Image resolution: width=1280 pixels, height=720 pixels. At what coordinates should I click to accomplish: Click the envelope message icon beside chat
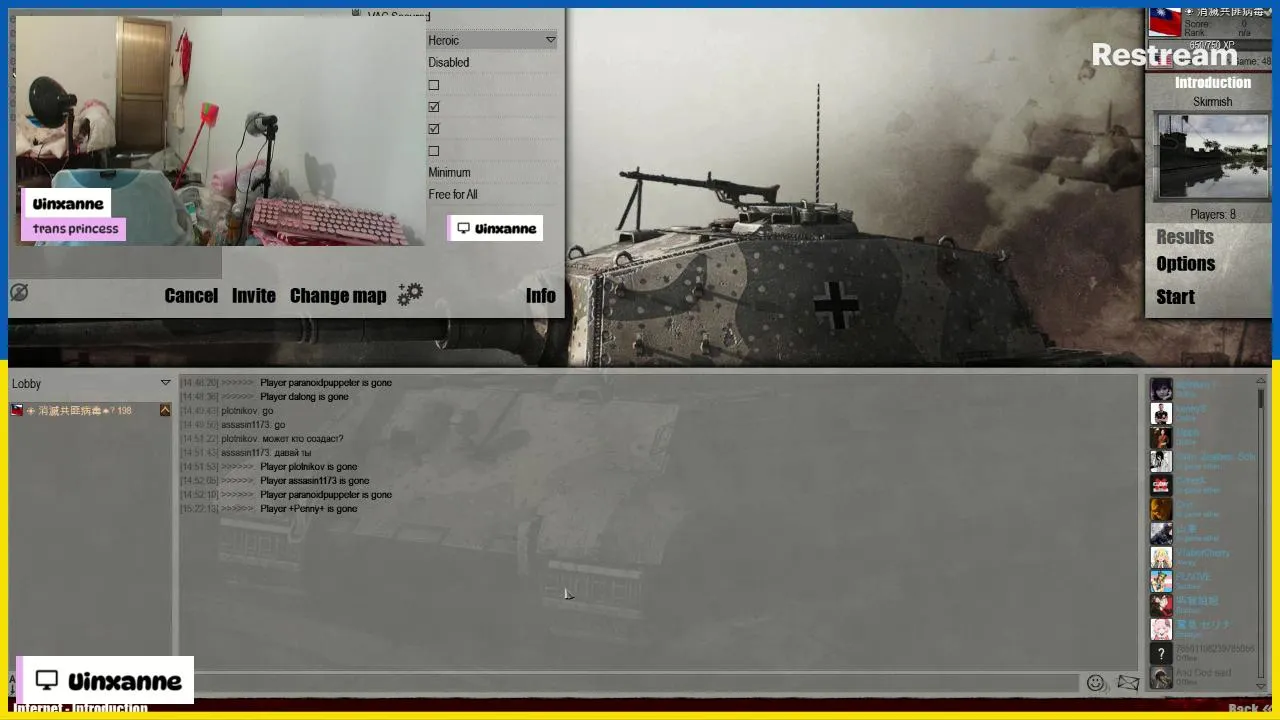click(1128, 683)
